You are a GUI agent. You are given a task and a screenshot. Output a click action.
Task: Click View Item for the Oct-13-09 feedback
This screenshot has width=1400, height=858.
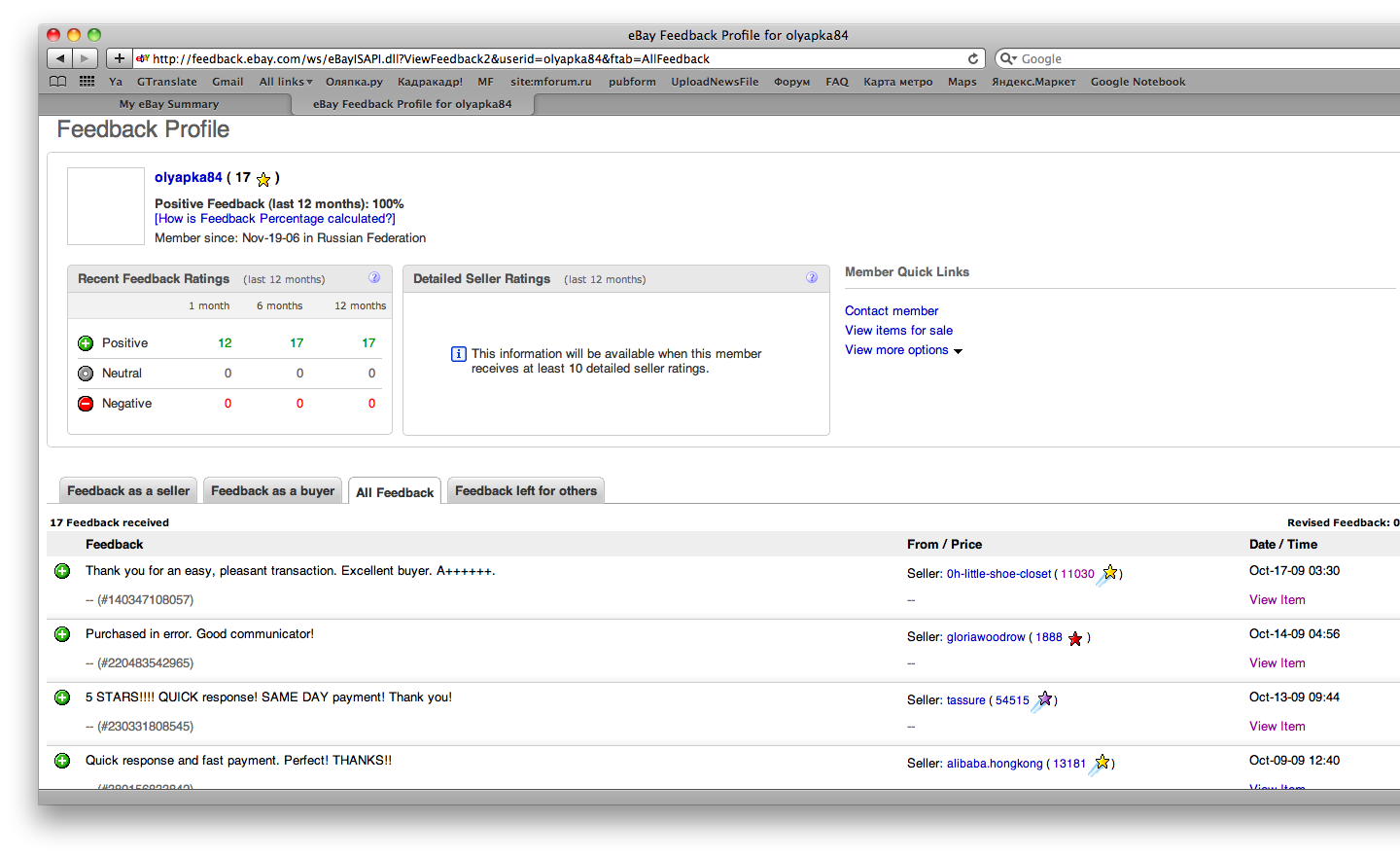click(x=1277, y=727)
